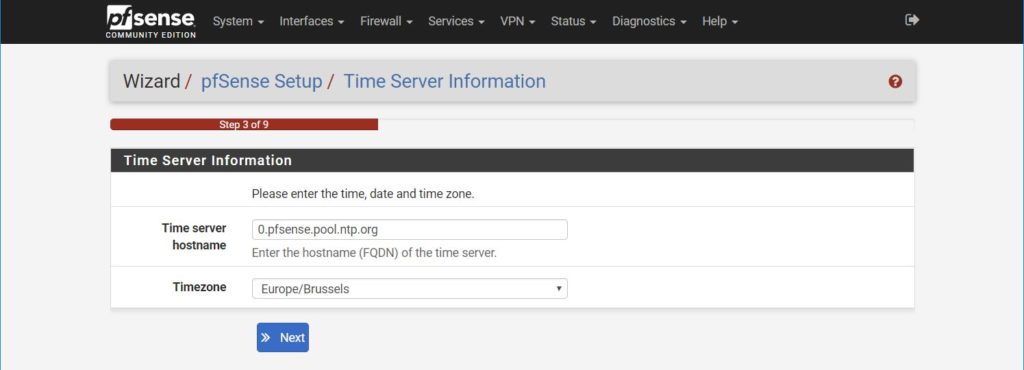Click the Time server hostname field
Image resolution: width=1024 pixels, height=370 pixels.
(x=409, y=230)
